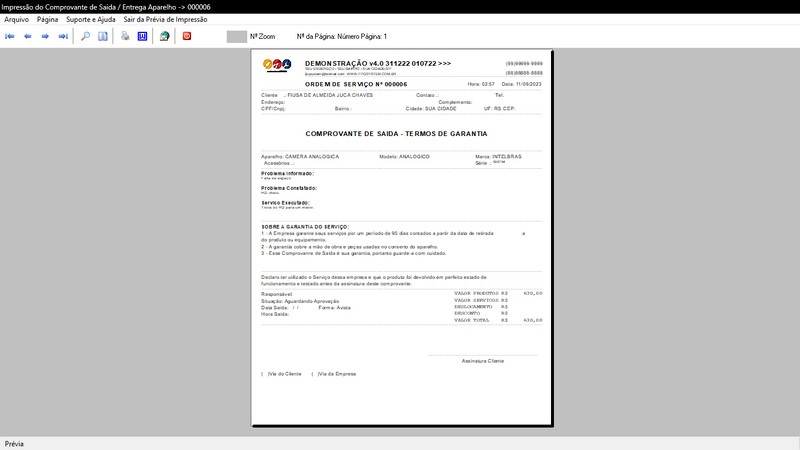Click the magnifier zoom icon
Image resolution: width=800 pixels, height=450 pixels.
tap(85, 36)
